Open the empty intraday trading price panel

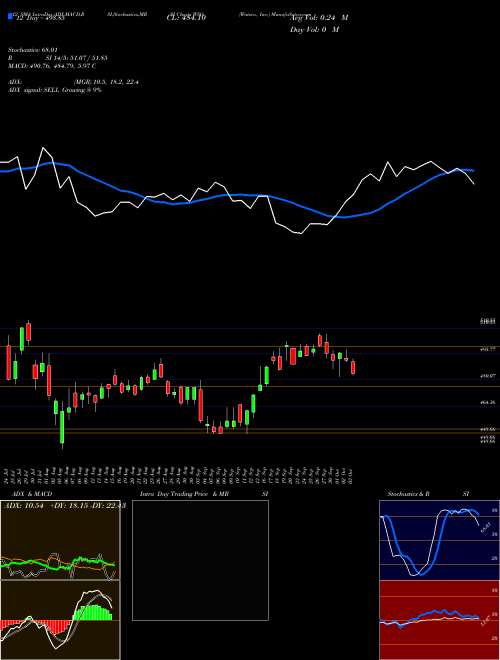(x=200, y=560)
